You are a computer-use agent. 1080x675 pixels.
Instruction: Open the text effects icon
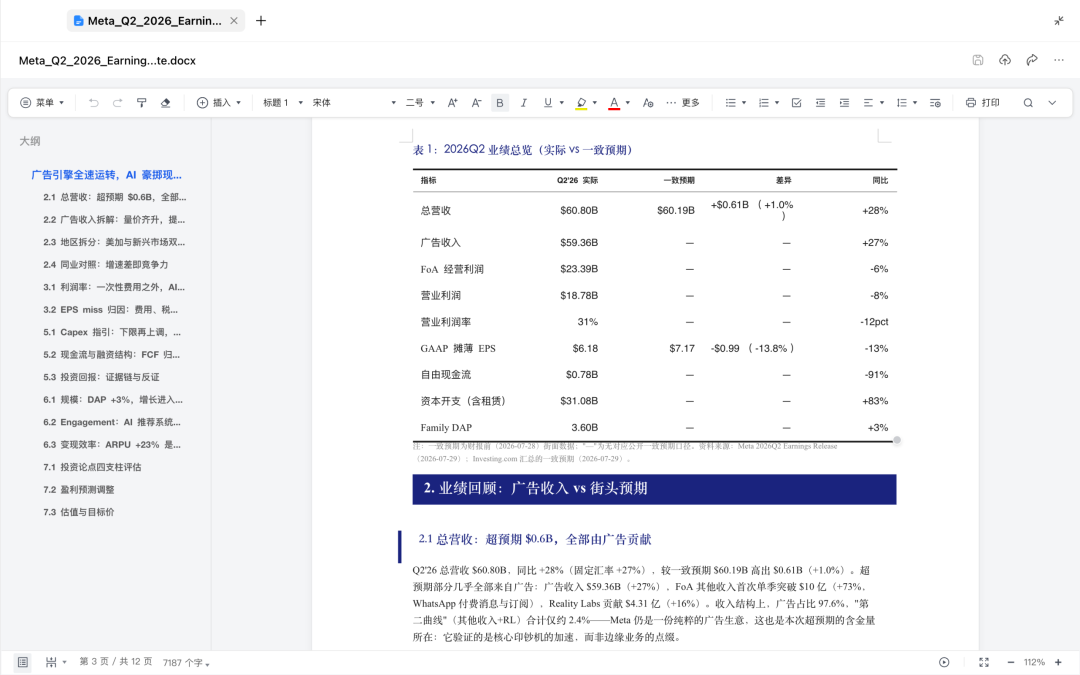[647, 103]
